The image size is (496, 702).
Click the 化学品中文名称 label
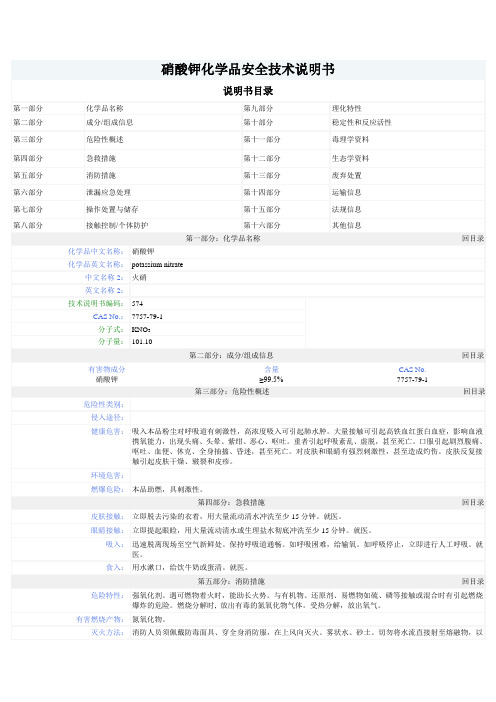point(96,251)
